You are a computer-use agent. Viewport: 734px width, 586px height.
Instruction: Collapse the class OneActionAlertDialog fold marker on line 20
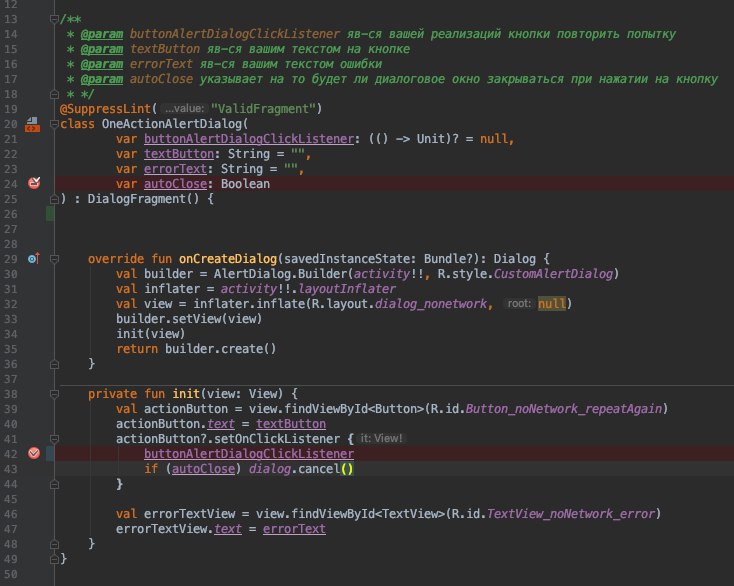(x=54, y=124)
